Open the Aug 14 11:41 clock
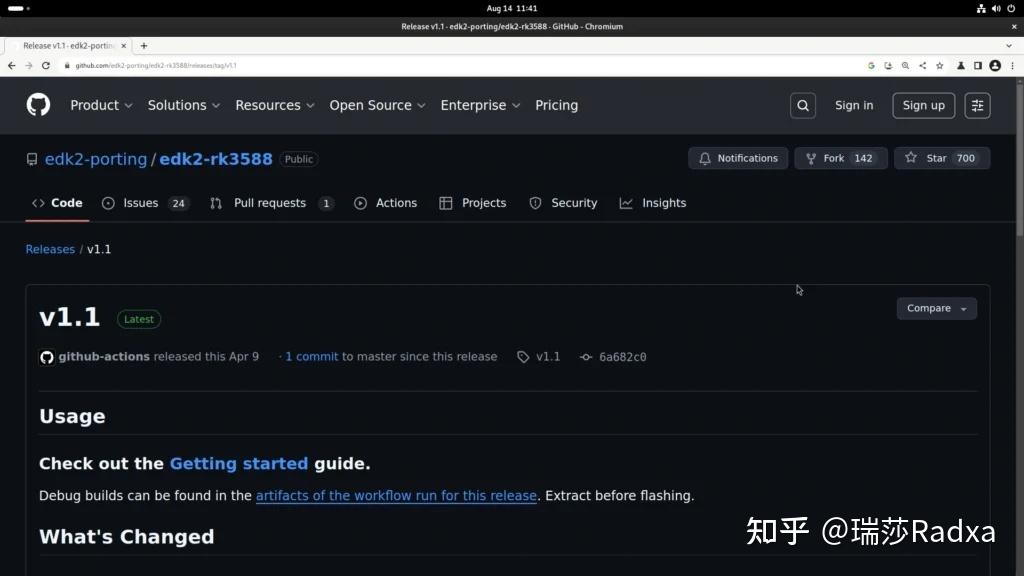 pos(512,8)
